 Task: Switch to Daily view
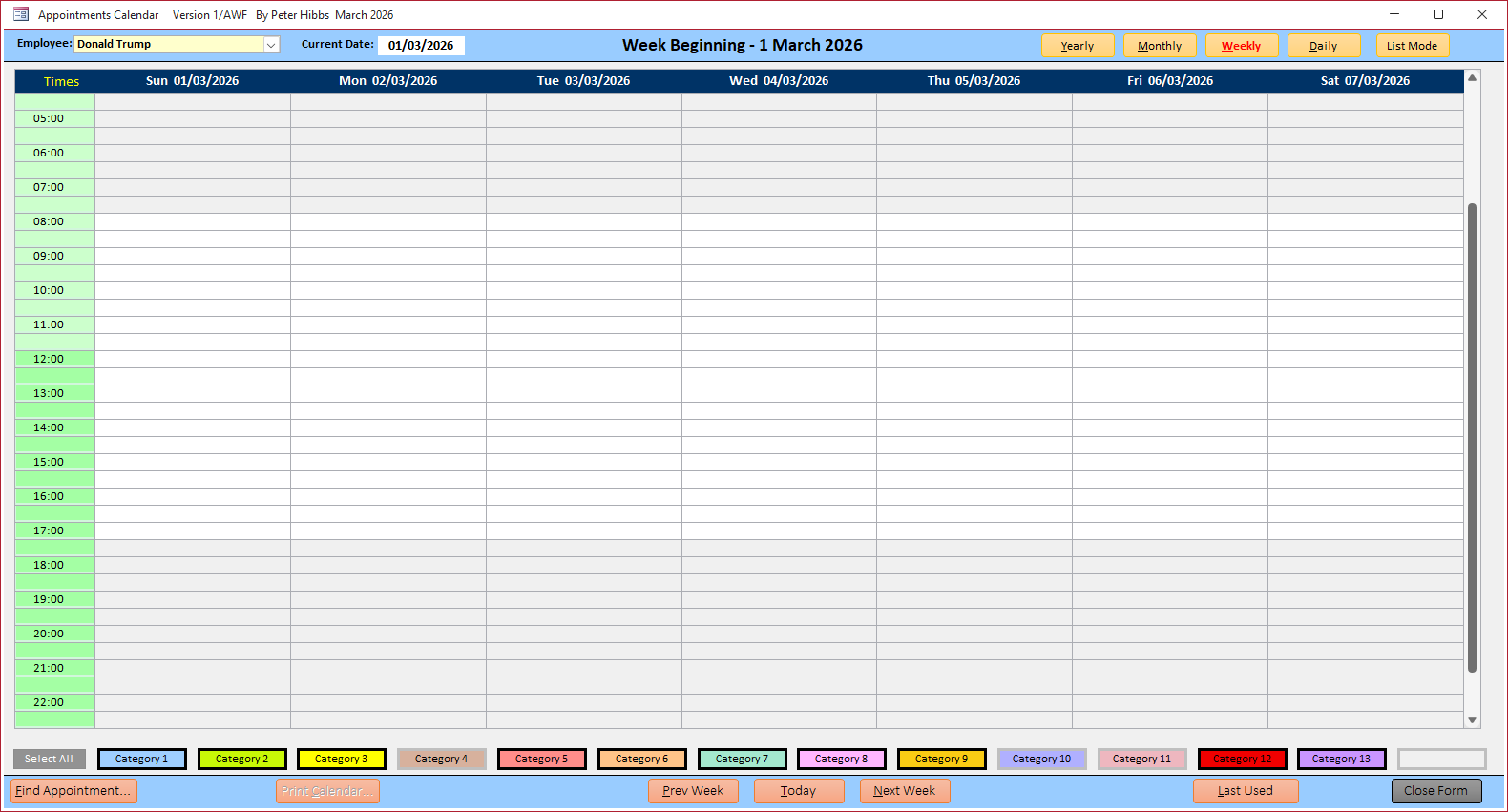point(1324,46)
